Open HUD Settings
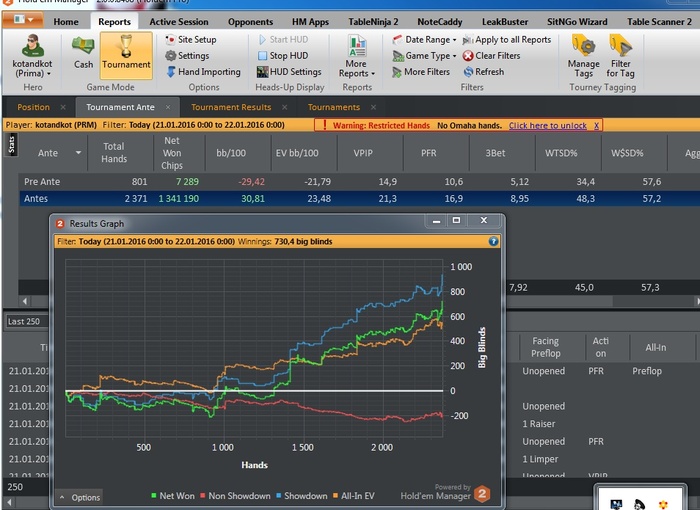The image size is (700, 510). point(289,72)
